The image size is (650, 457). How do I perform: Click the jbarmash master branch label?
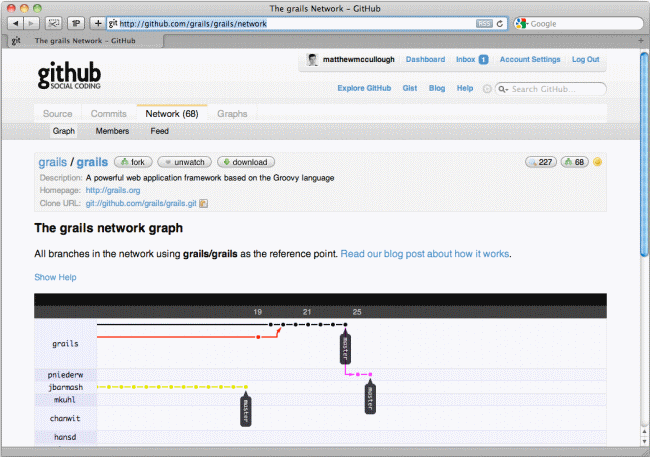(246, 410)
